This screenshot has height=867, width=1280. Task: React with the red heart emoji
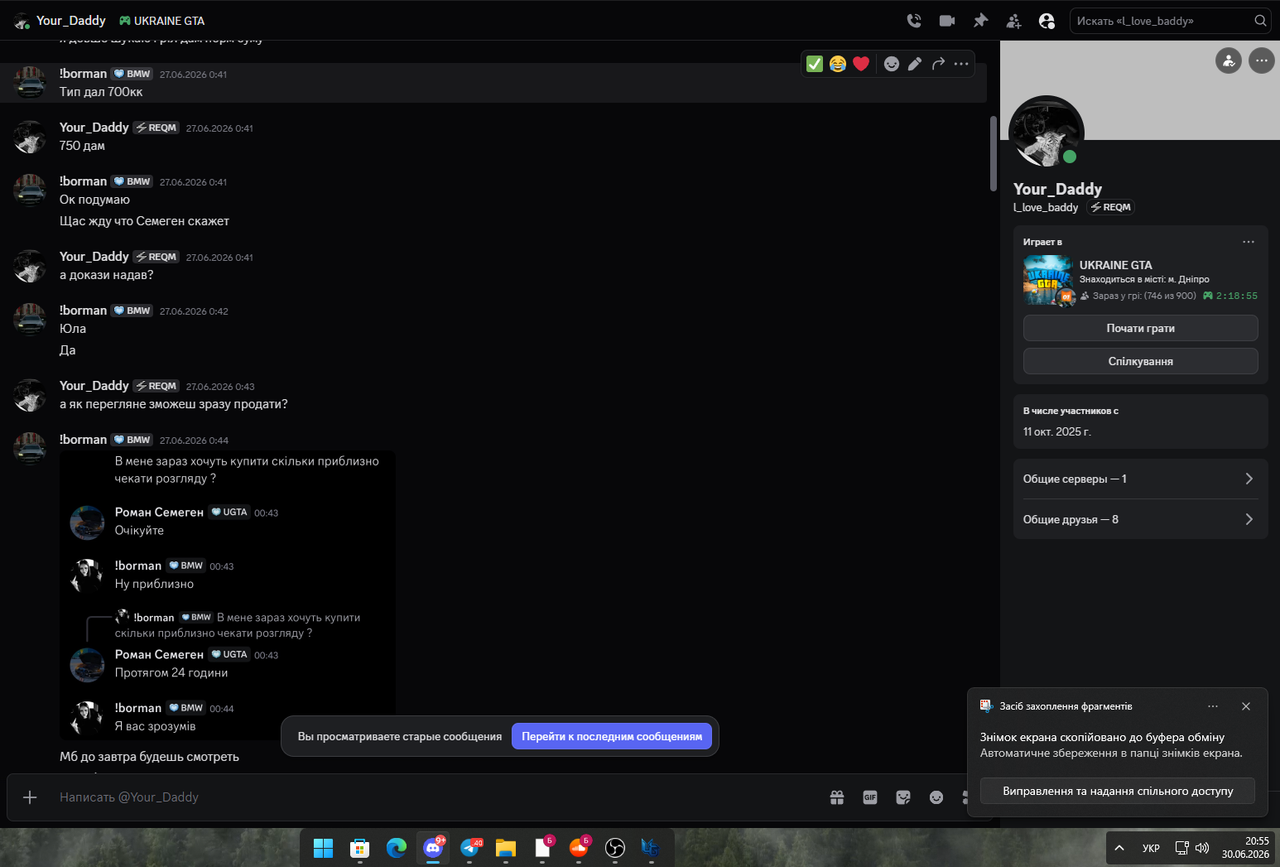click(861, 64)
